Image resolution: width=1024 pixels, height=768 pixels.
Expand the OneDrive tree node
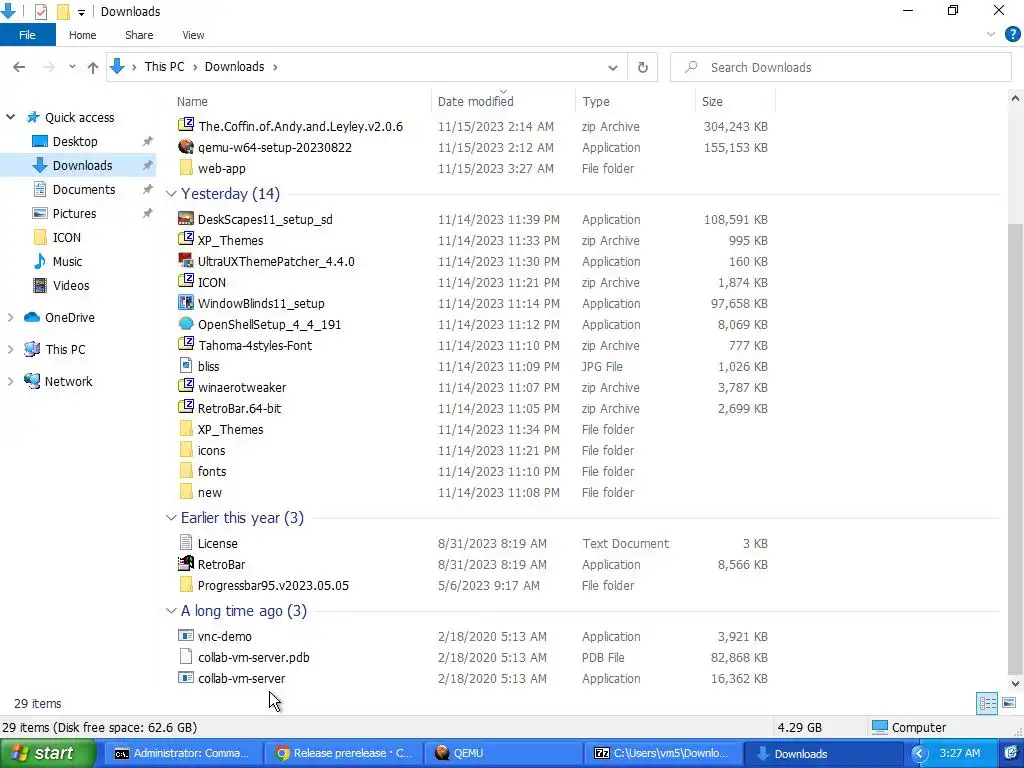click(x=10, y=317)
